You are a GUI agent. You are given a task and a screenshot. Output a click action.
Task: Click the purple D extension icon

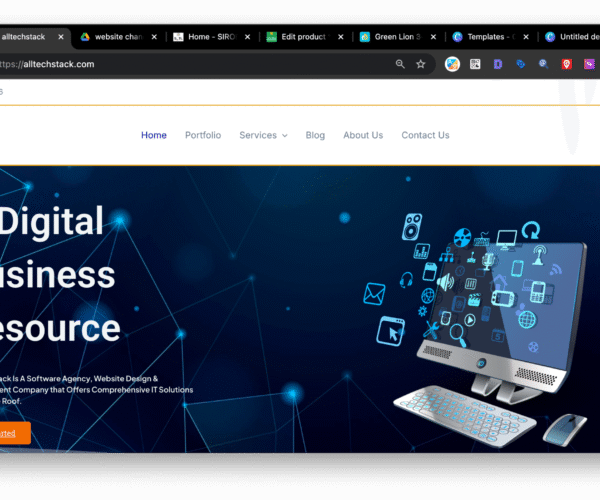point(497,64)
